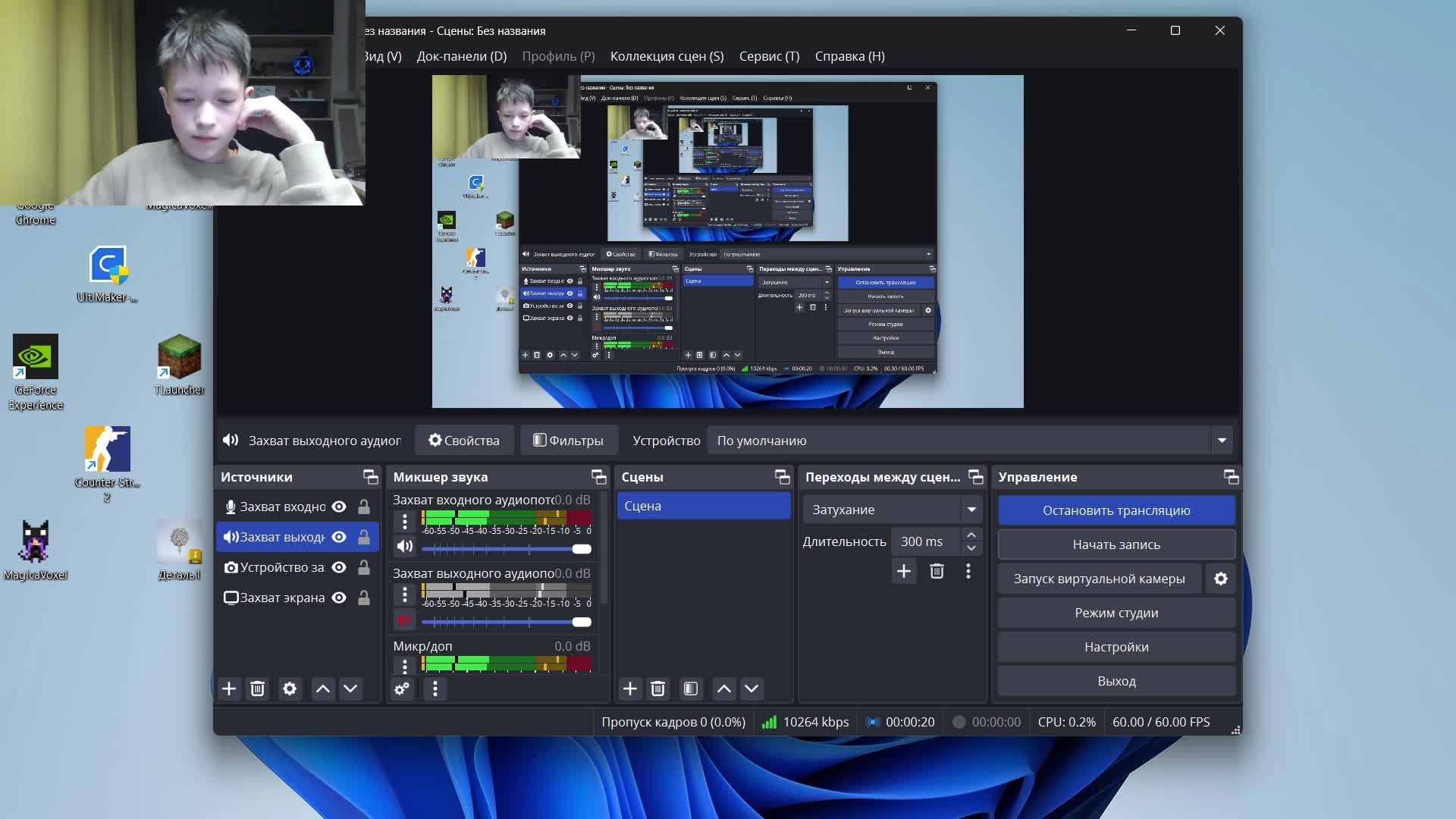The image size is (1456, 819).
Task: Click Режим студии button
Action: [x=1116, y=613]
